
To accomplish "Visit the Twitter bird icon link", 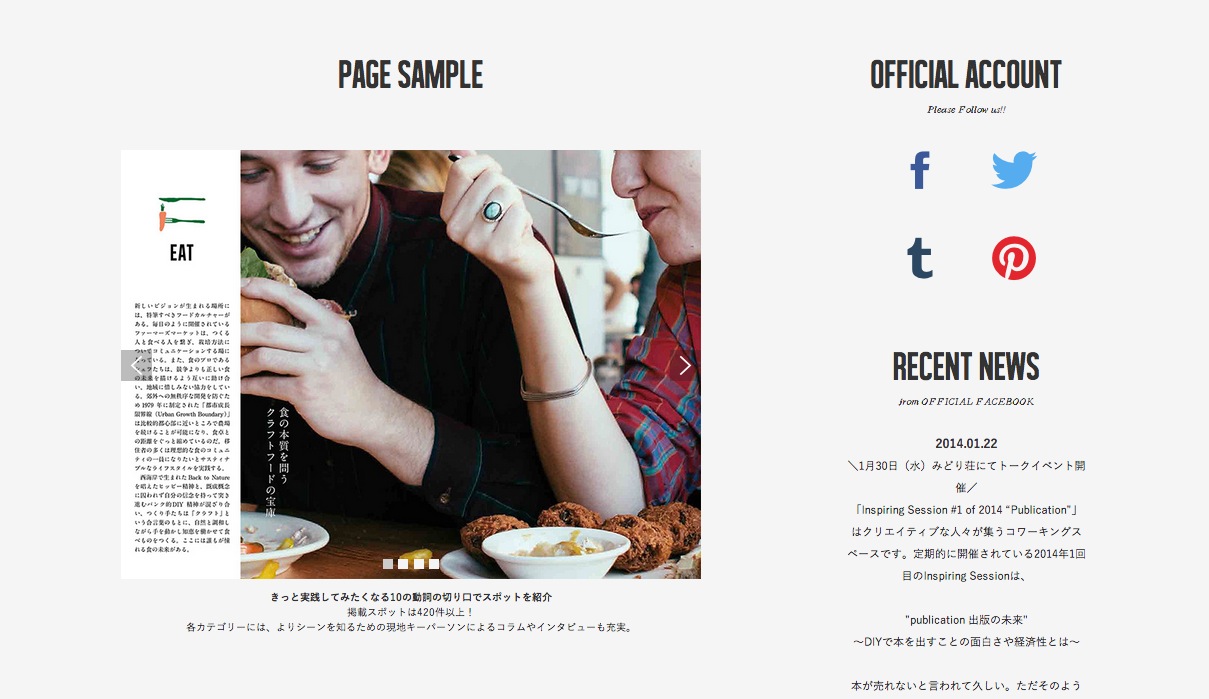I will (1014, 170).
